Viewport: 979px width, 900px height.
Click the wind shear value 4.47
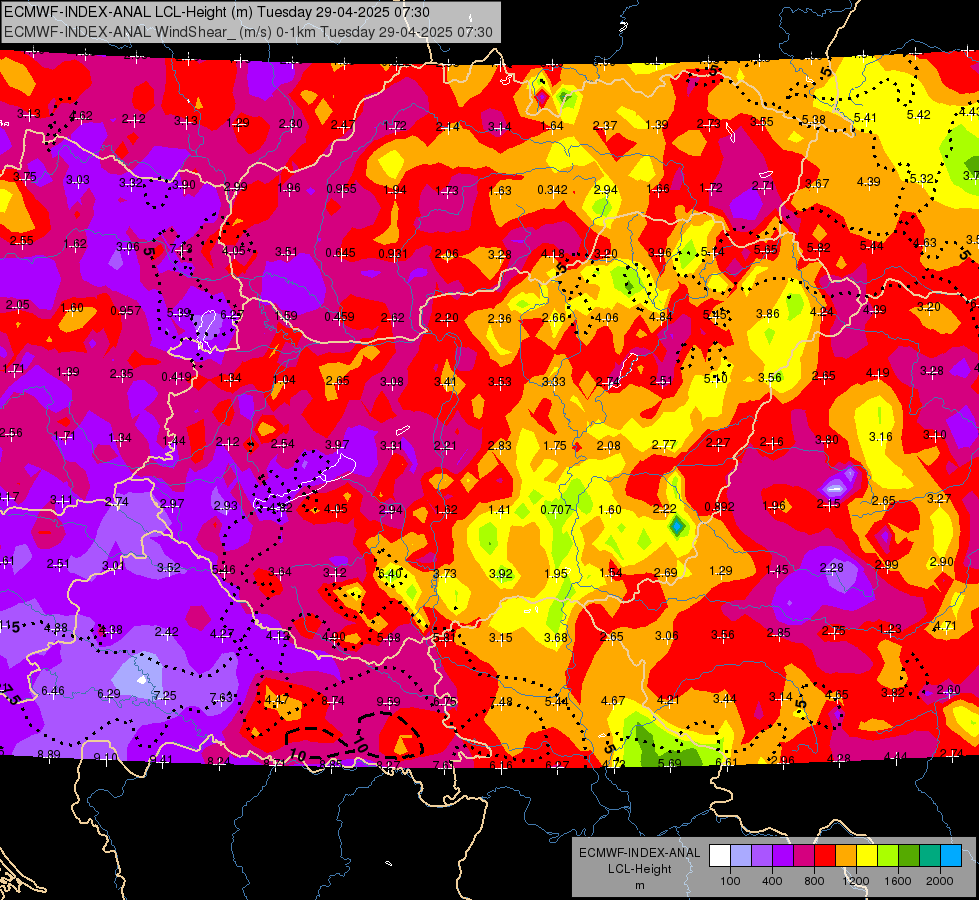pyautogui.click(x=277, y=700)
